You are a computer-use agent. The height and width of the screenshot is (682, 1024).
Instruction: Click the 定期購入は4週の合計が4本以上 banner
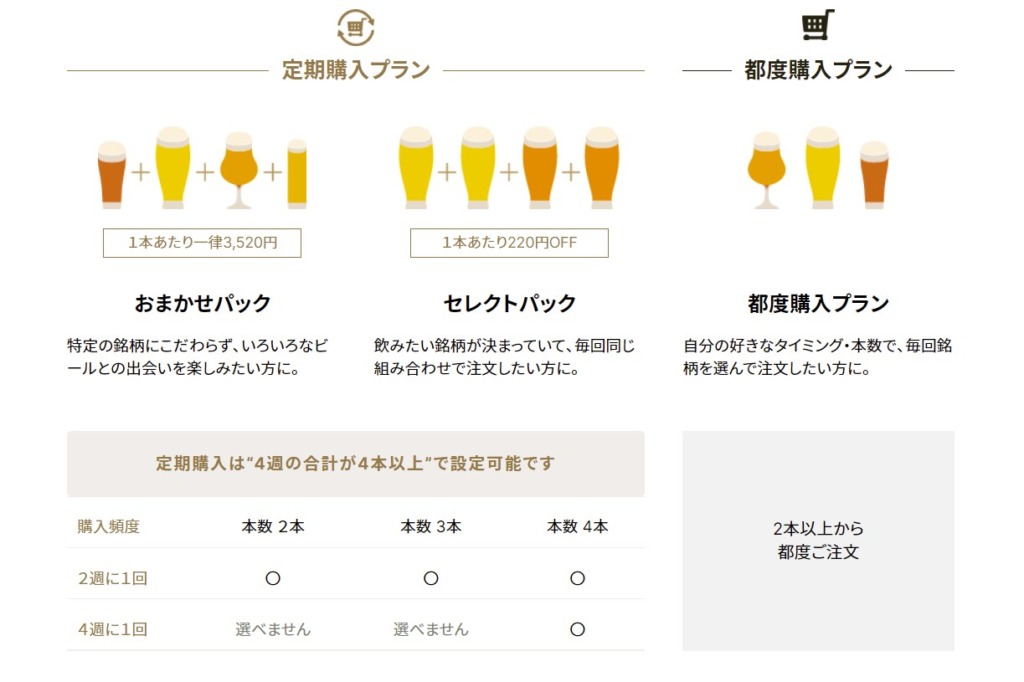pos(356,464)
